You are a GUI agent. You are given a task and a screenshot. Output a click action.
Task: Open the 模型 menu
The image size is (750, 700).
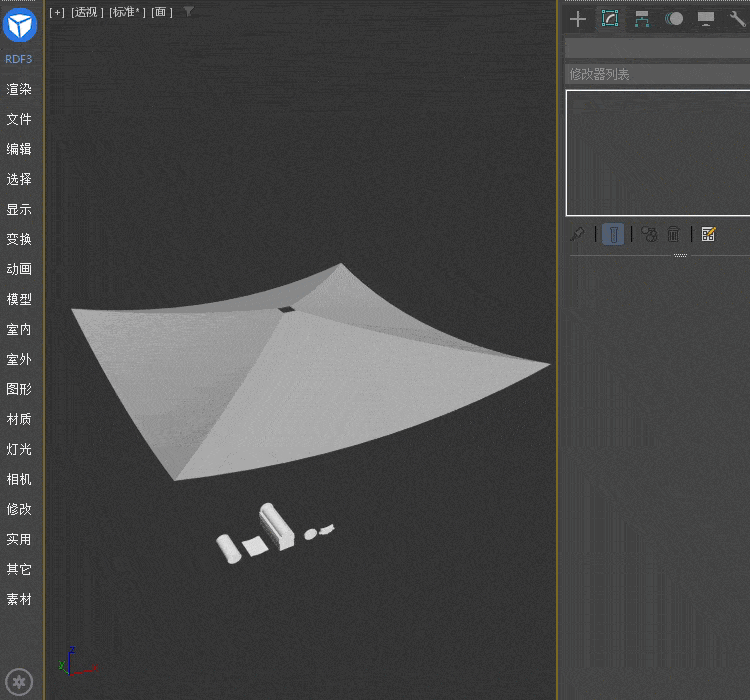(x=19, y=300)
